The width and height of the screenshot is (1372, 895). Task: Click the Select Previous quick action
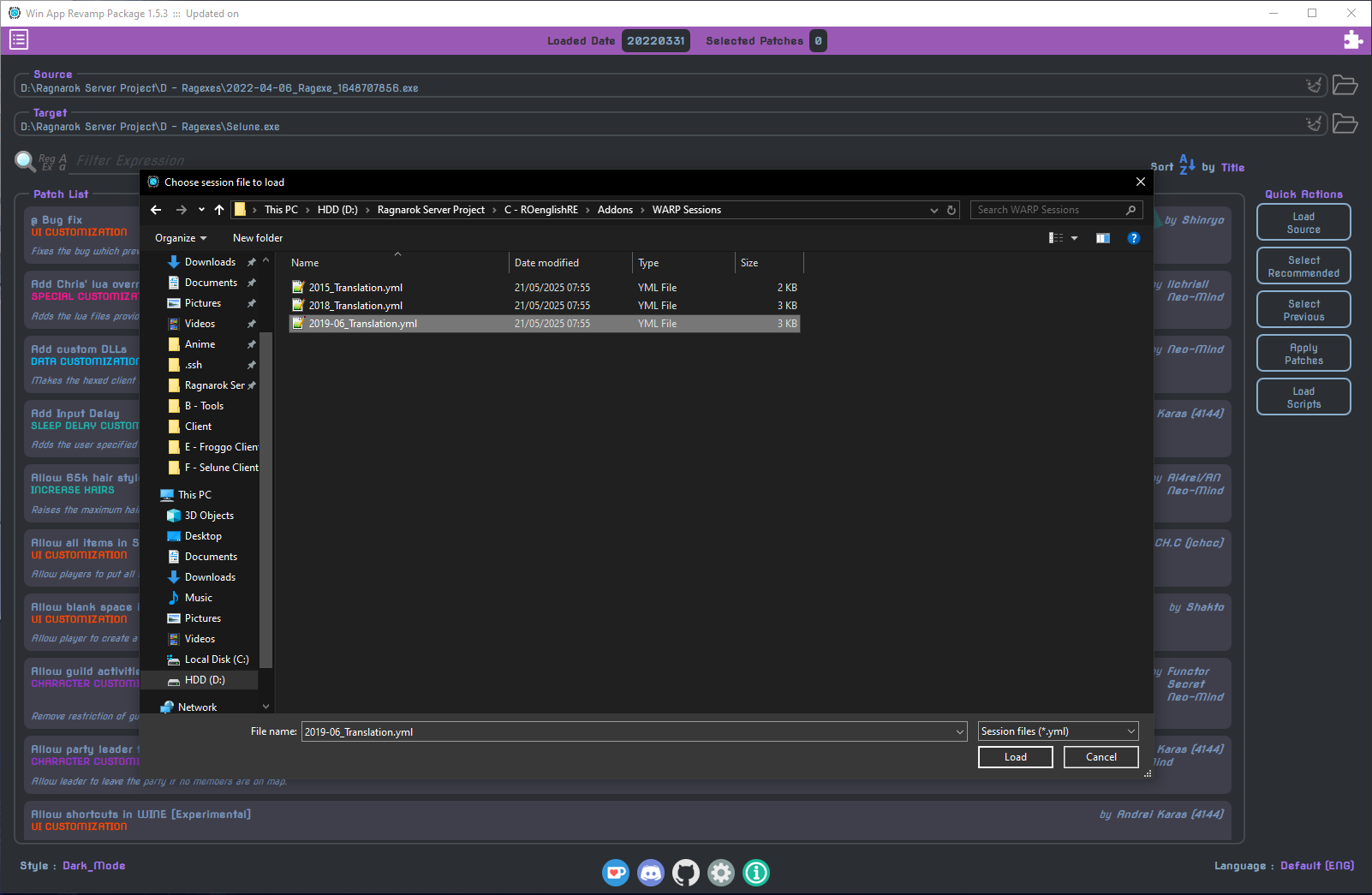point(1303,310)
